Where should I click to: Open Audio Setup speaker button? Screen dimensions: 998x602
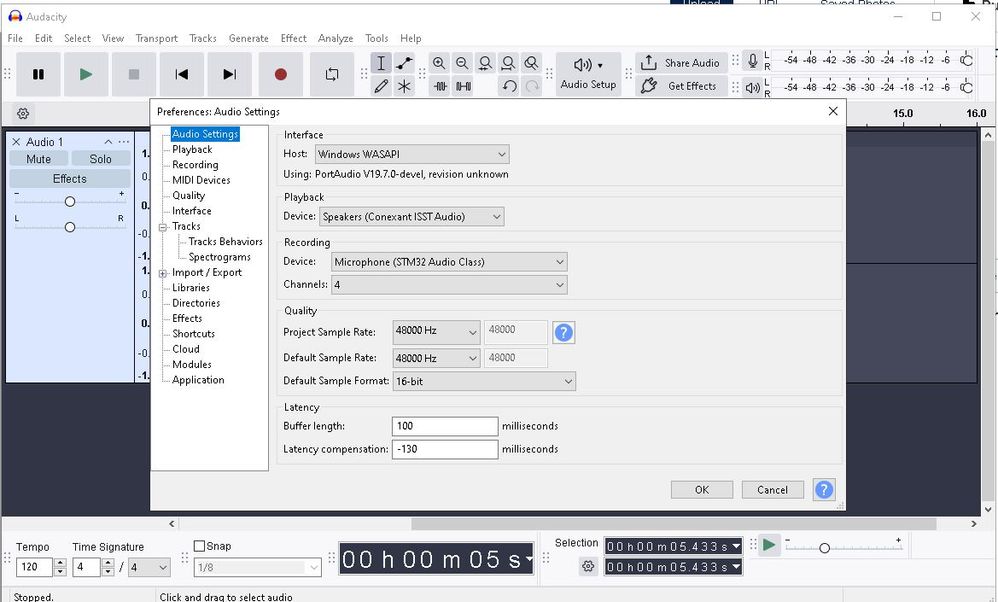pos(588,74)
